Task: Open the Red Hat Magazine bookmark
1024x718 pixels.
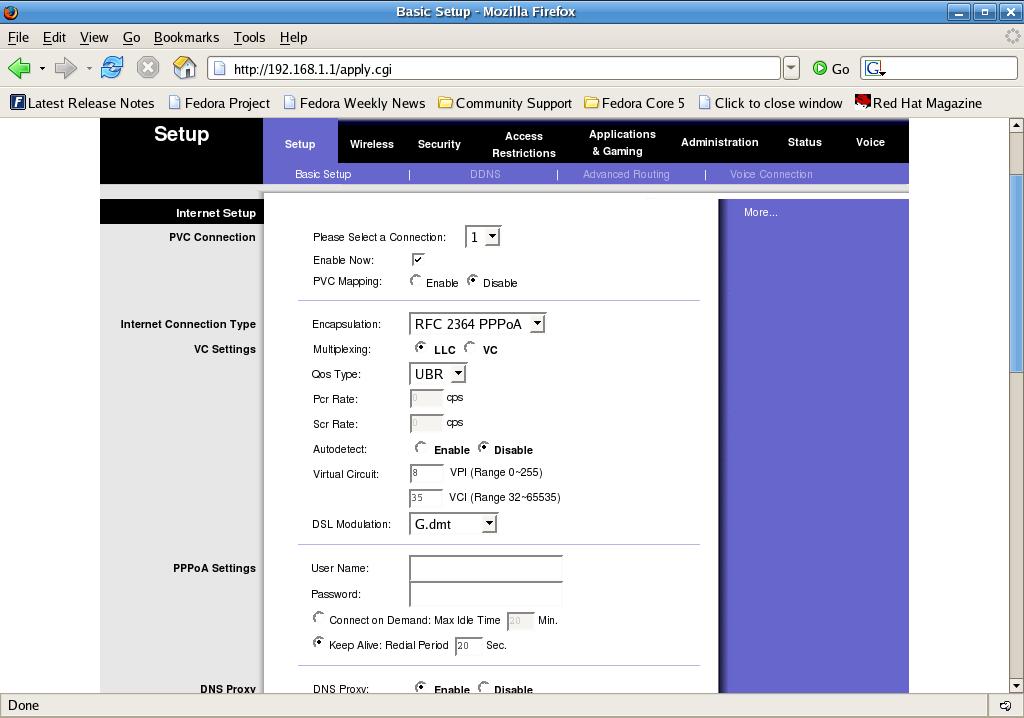Action: (918, 103)
